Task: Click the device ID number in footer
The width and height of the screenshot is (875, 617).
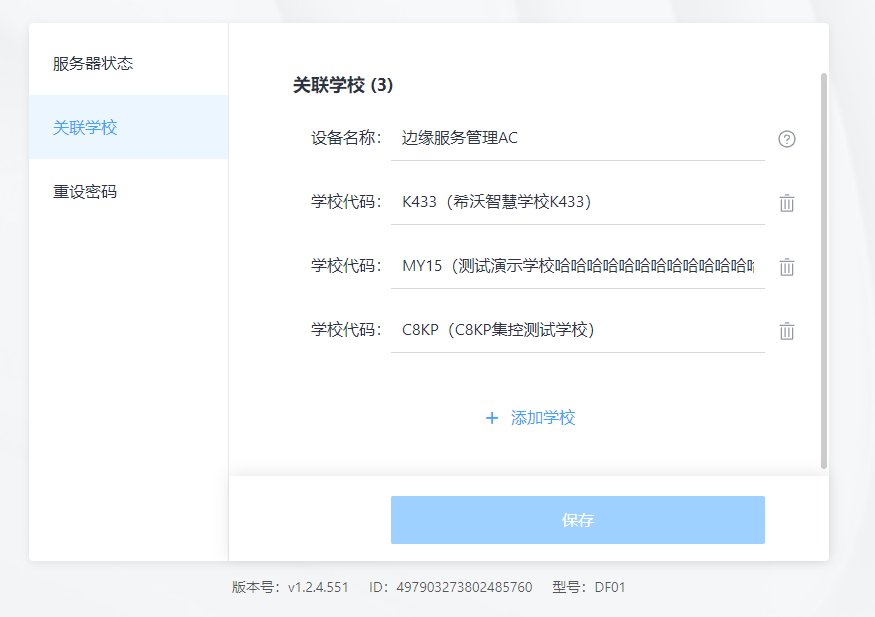Action: [x=464, y=587]
